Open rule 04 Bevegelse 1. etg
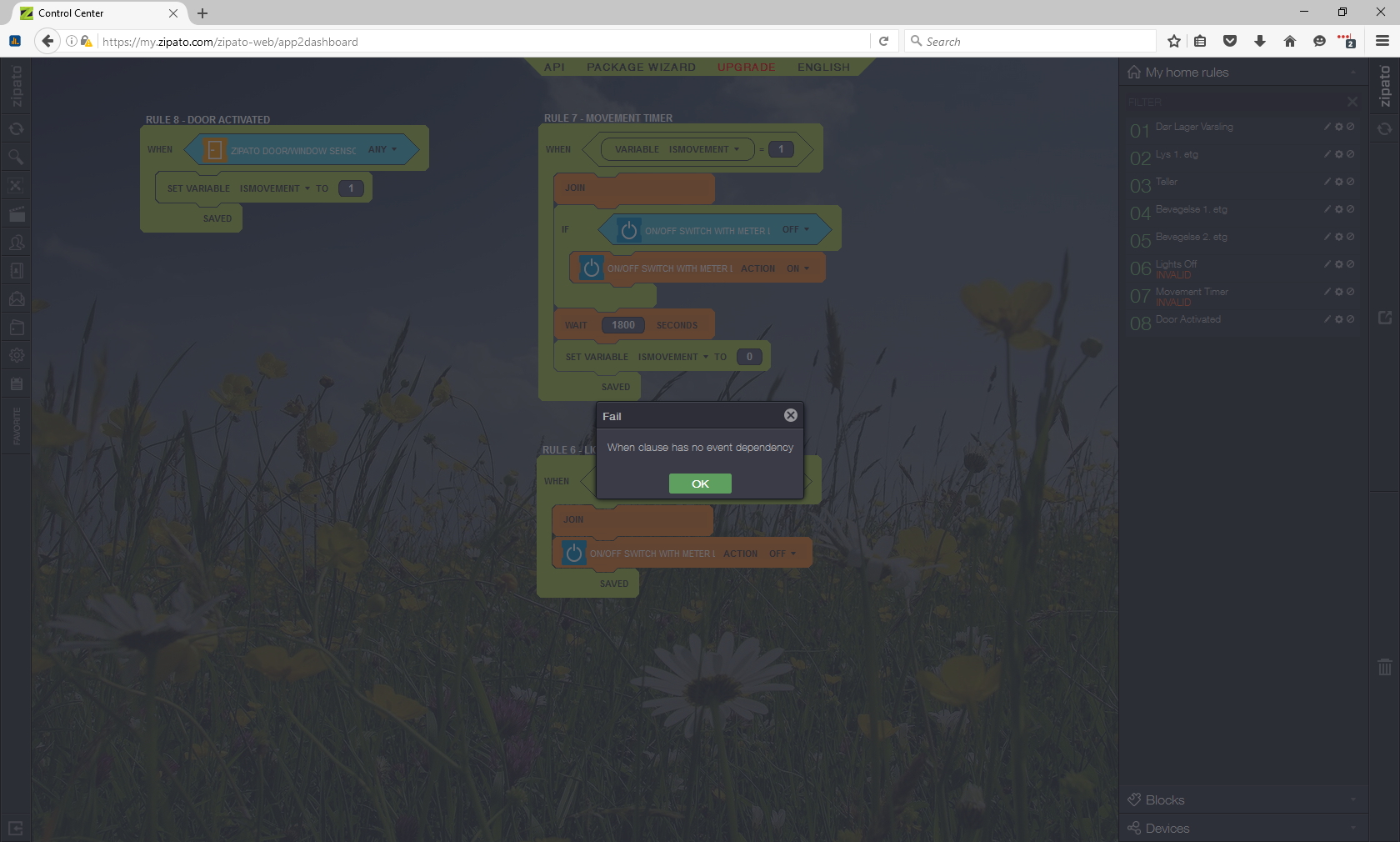The height and width of the screenshot is (842, 1400). 1192,210
